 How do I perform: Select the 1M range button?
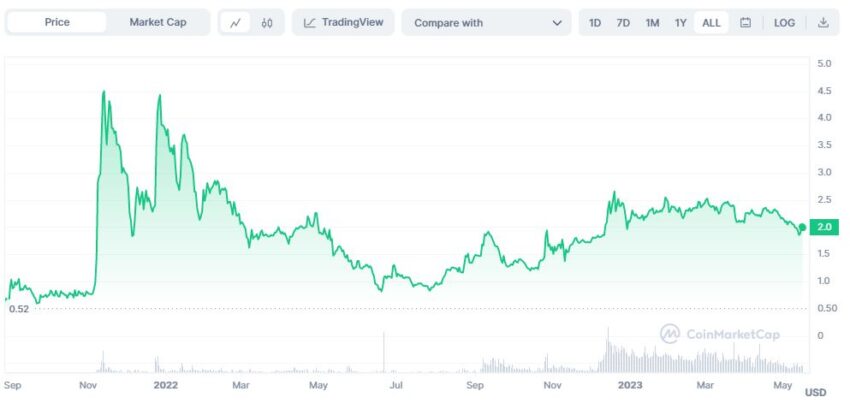tap(652, 22)
